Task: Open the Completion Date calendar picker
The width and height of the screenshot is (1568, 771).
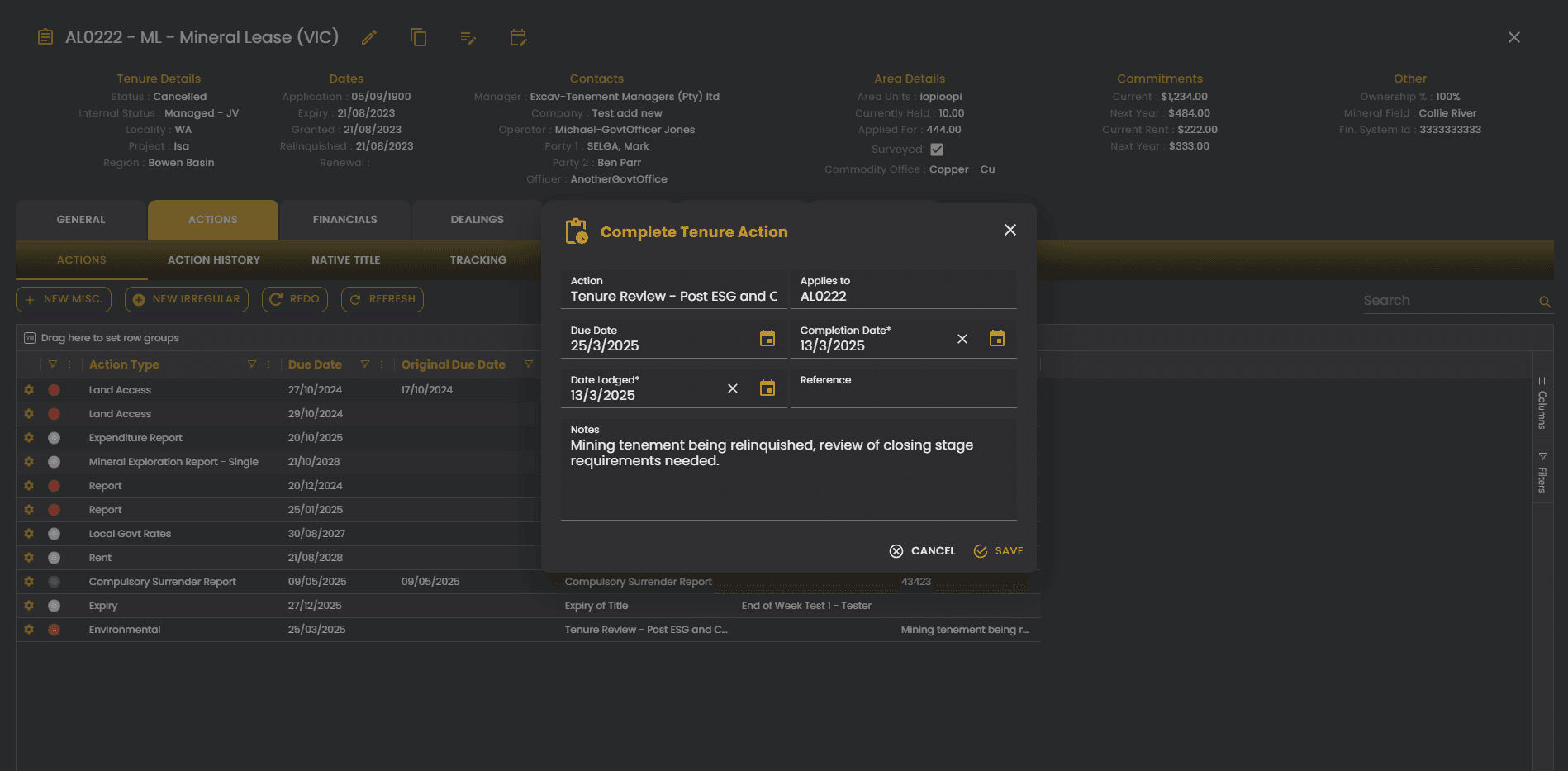Action: pyautogui.click(x=997, y=338)
